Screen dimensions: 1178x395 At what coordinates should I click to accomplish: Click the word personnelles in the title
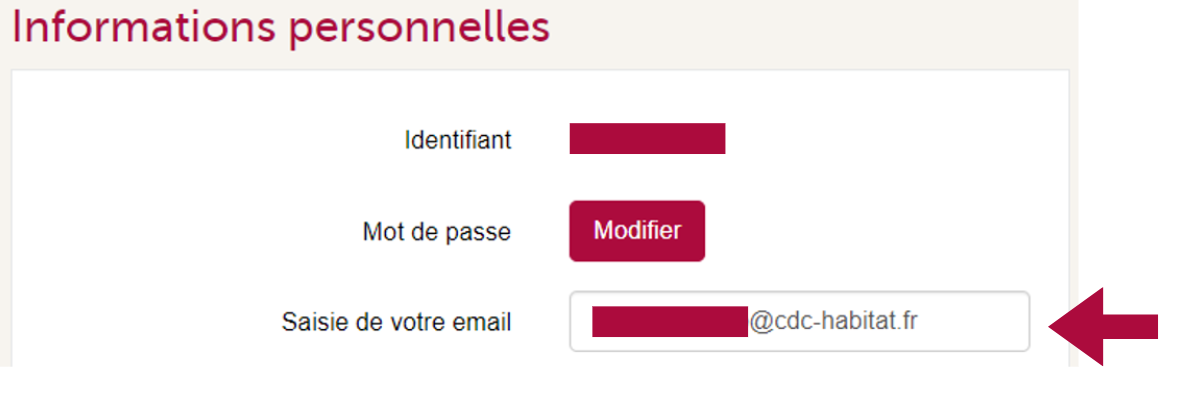(421, 29)
